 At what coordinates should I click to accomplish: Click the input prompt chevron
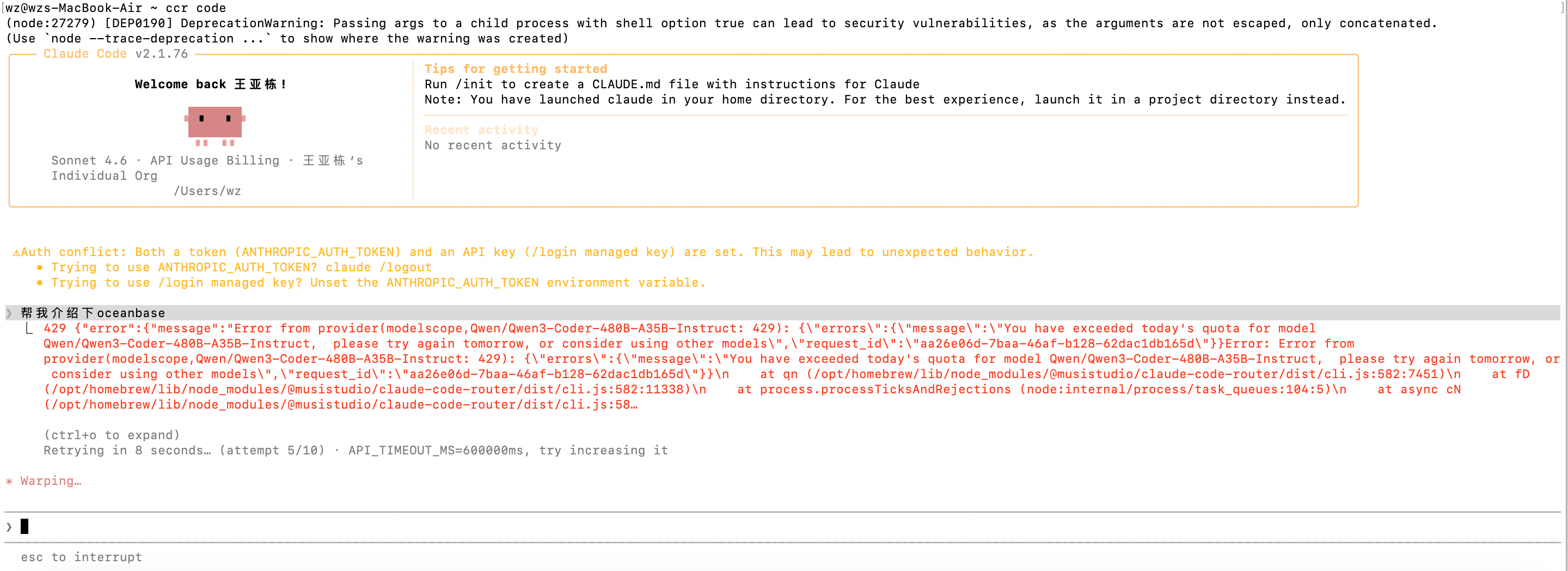click(x=9, y=526)
